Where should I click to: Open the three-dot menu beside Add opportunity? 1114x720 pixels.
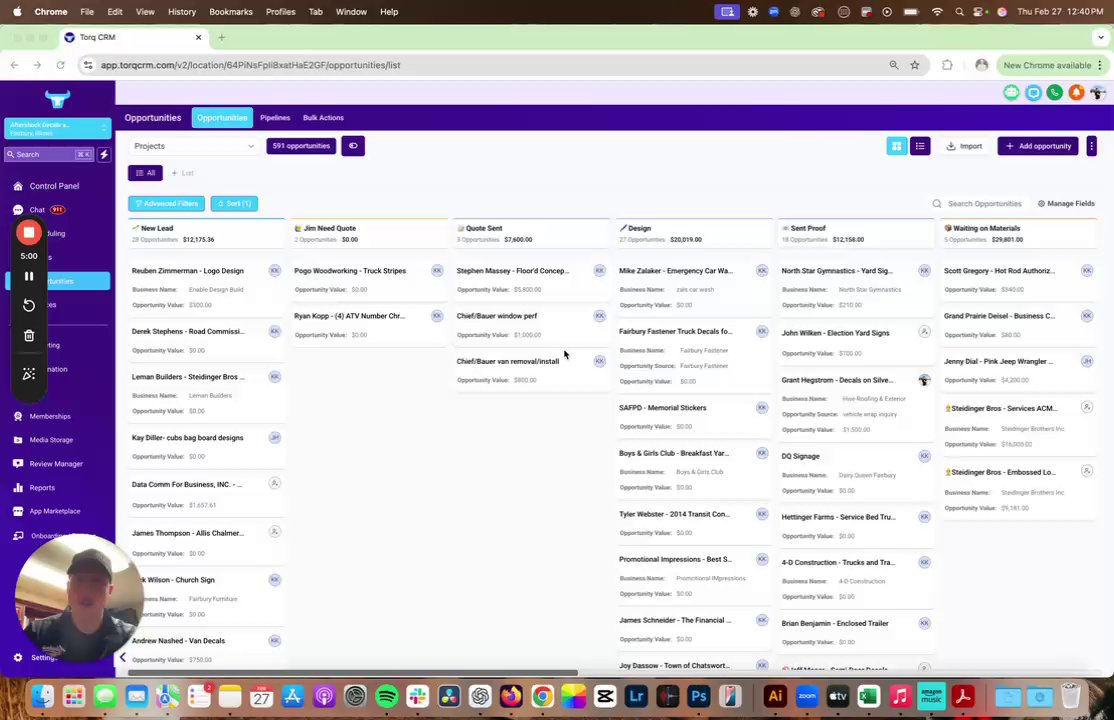coord(1091,146)
